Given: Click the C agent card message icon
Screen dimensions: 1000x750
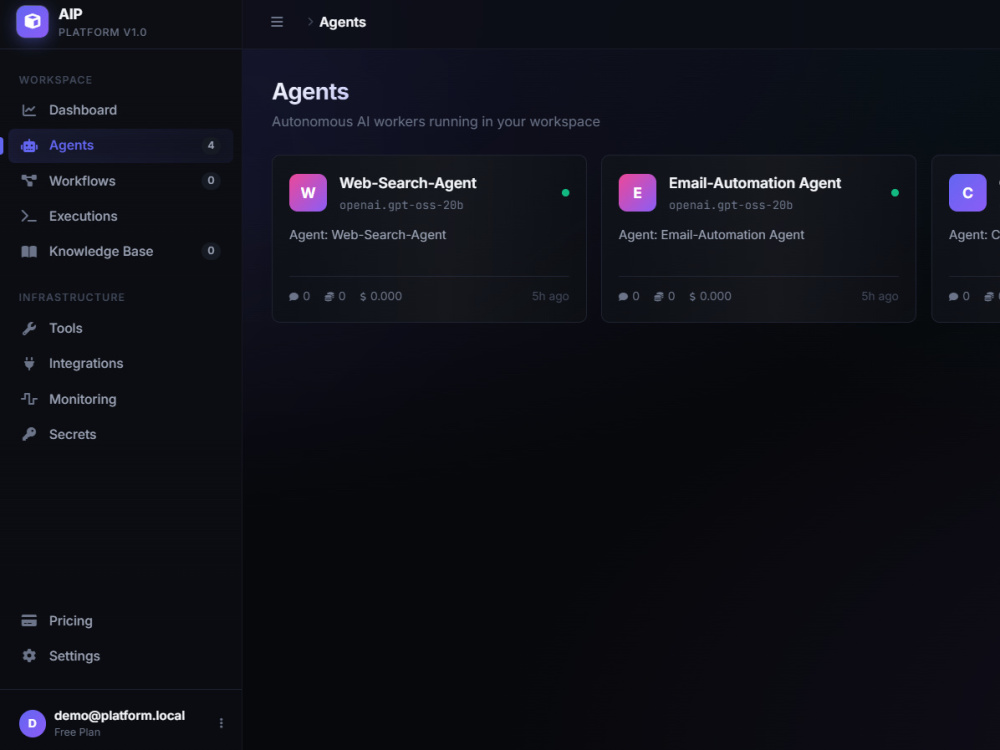Looking at the screenshot, I should (x=953, y=297).
